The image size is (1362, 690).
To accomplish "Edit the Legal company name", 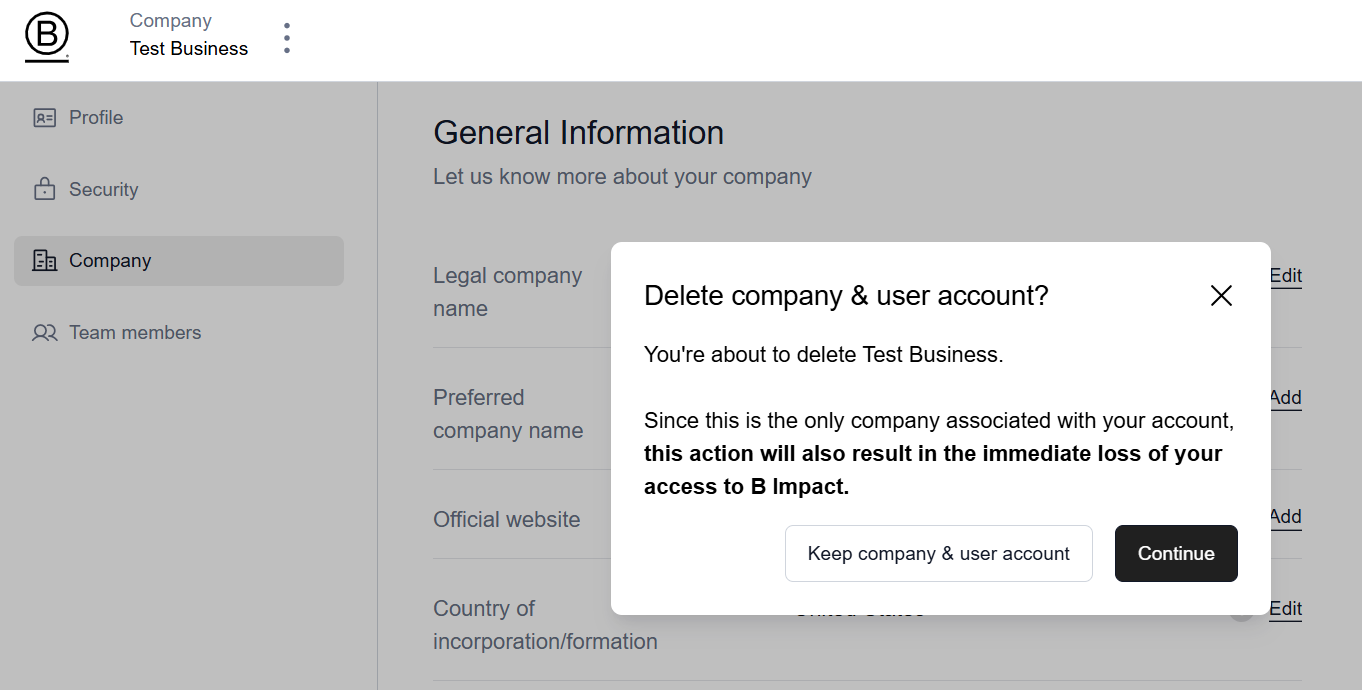I will coord(1286,276).
